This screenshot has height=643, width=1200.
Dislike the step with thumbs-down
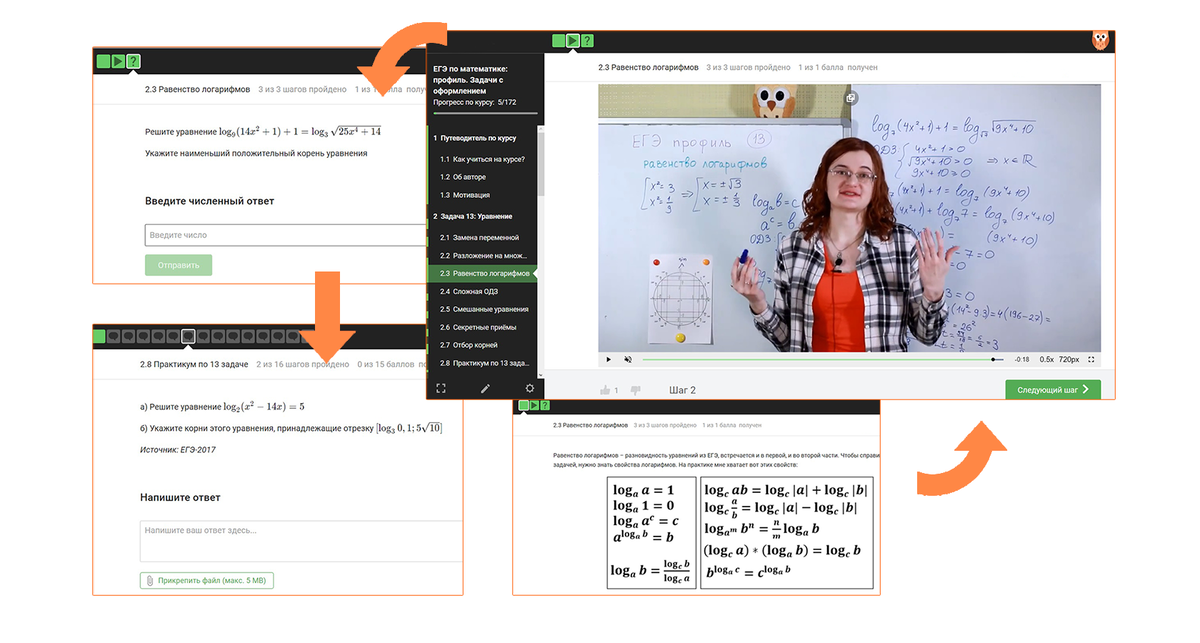[636, 390]
